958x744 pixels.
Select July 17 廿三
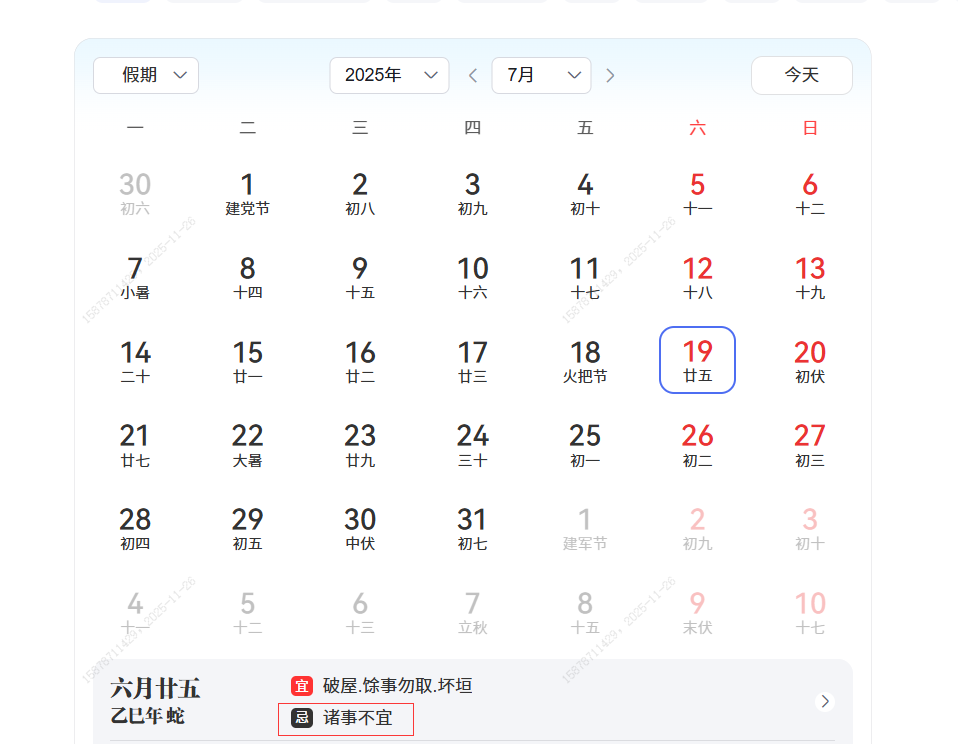point(472,360)
